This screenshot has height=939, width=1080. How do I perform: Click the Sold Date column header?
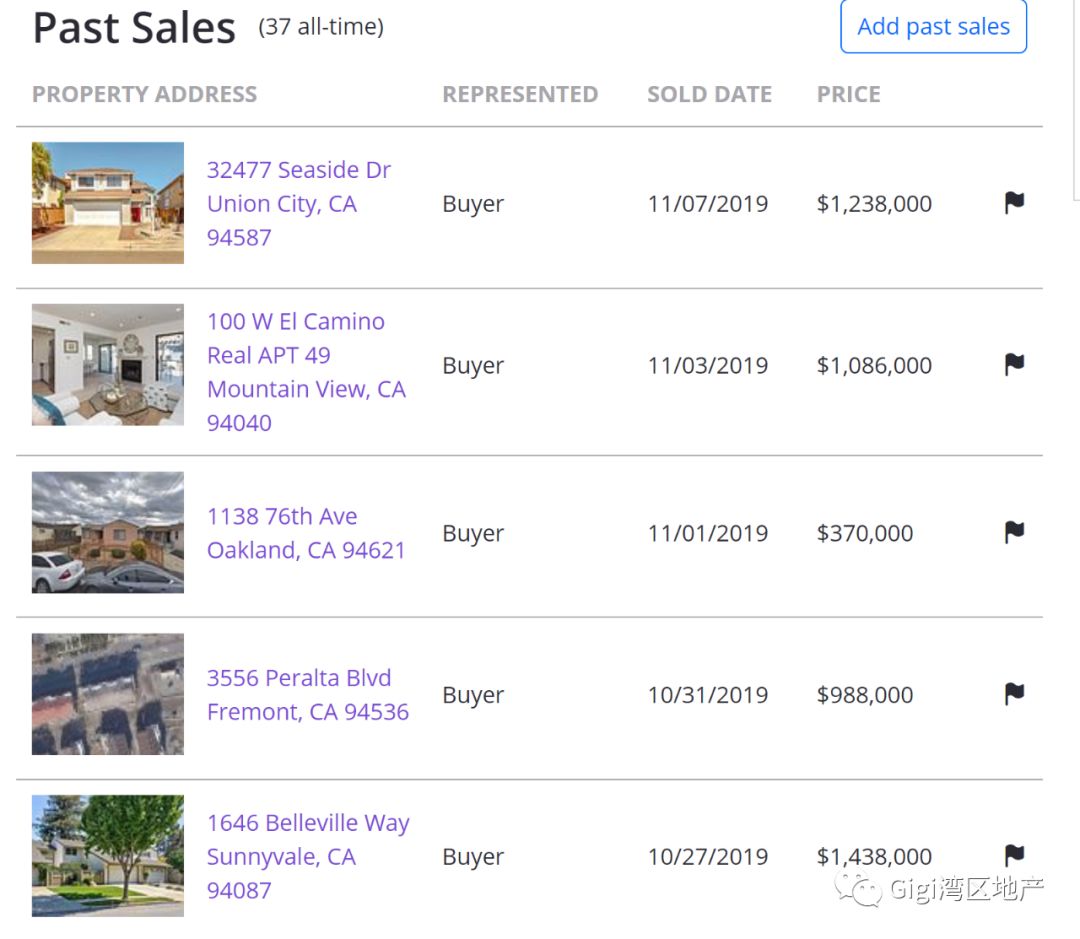click(709, 95)
